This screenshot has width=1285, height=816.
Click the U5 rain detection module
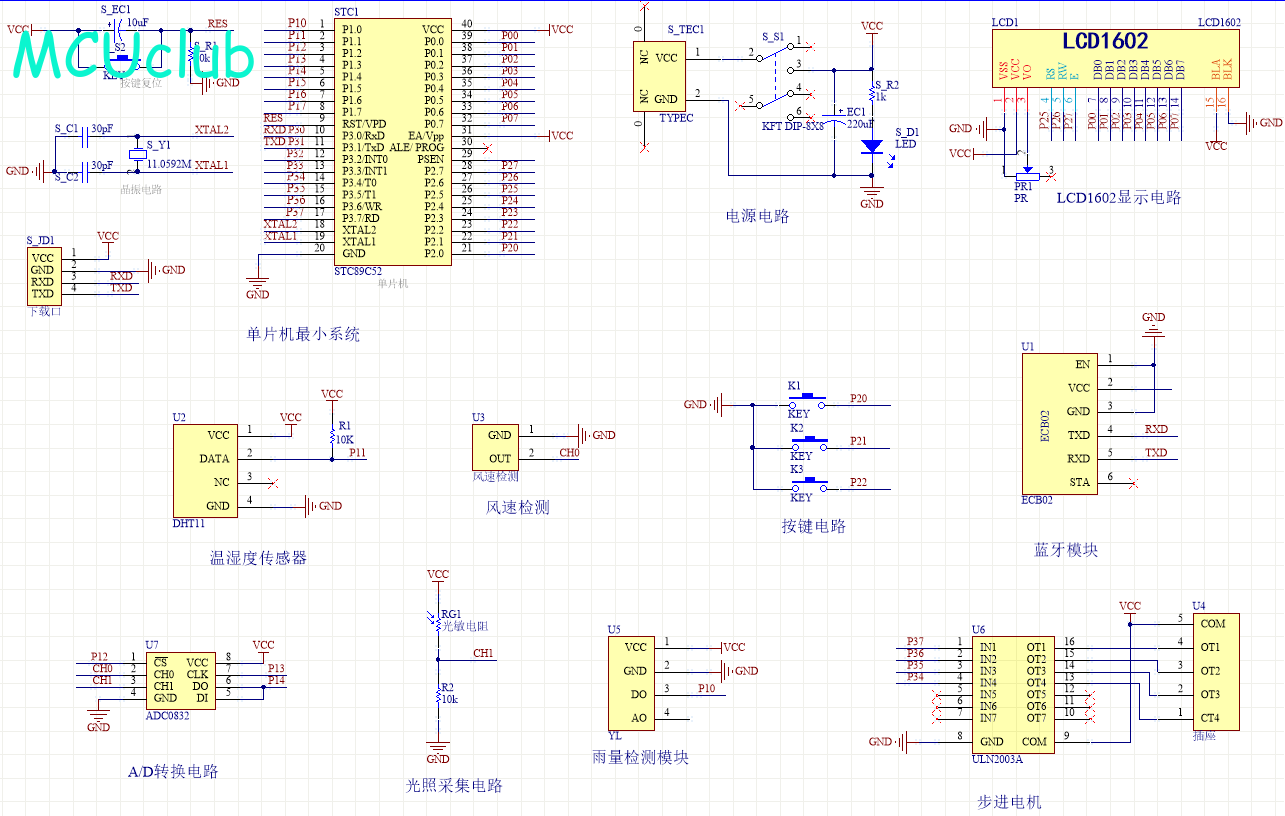click(629, 683)
